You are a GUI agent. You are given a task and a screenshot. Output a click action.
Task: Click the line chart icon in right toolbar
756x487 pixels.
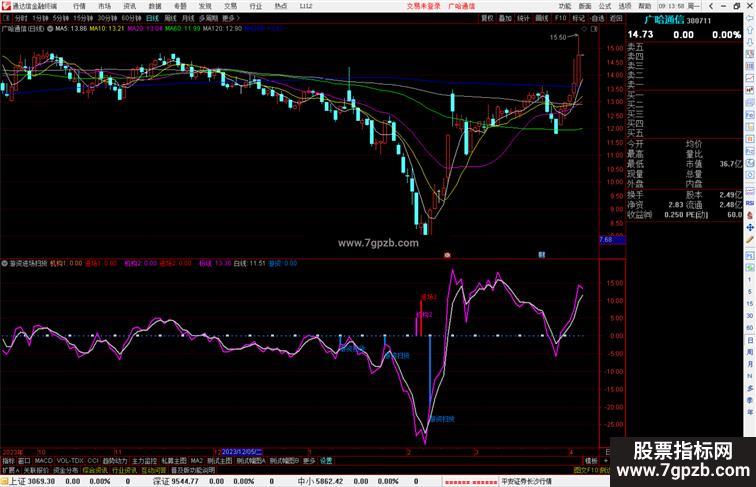(750, 78)
